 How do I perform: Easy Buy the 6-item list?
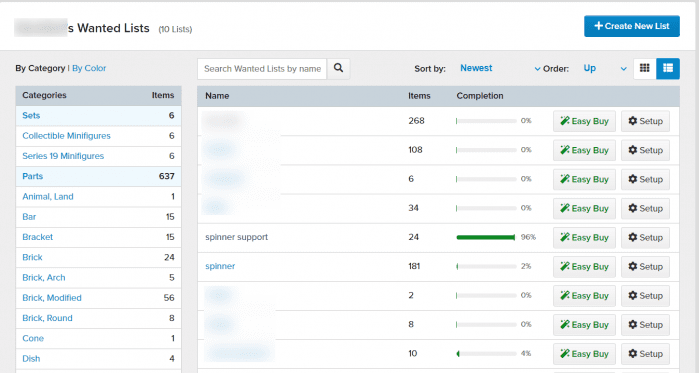[x=584, y=179]
